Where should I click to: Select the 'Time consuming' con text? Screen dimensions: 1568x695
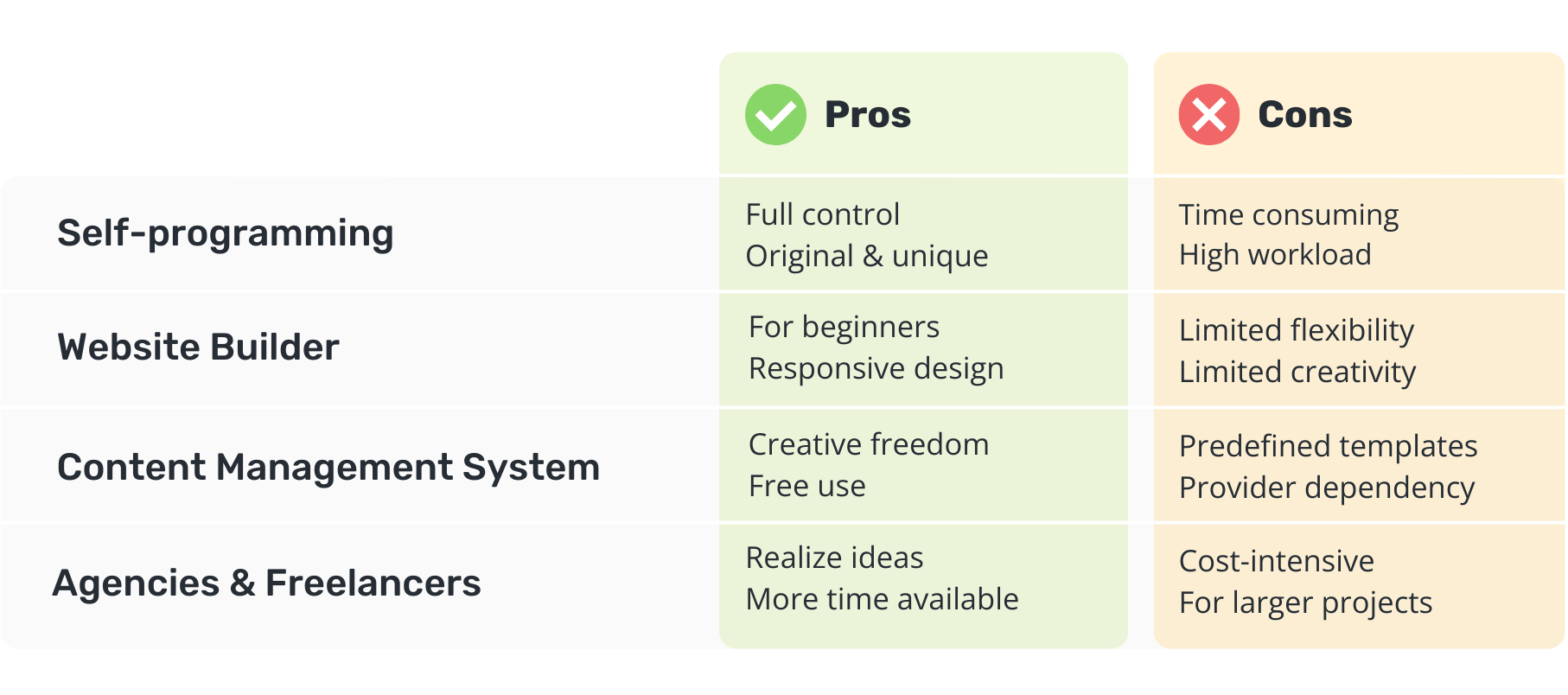pos(1288,215)
